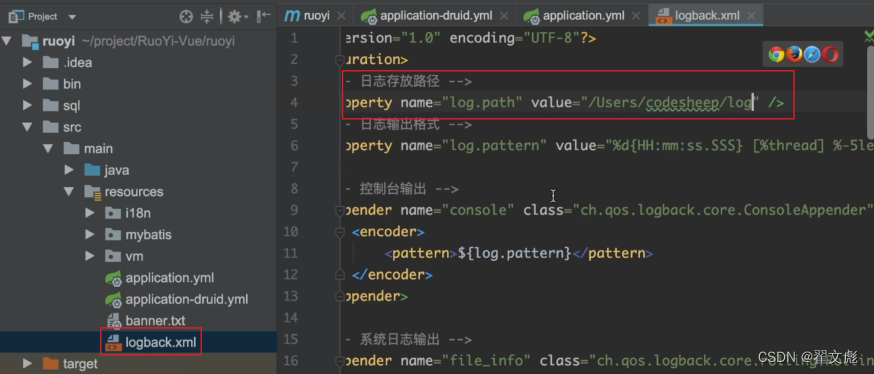Click the locate/scroll-from-source target icon
The image size is (874, 374).
coord(186,17)
